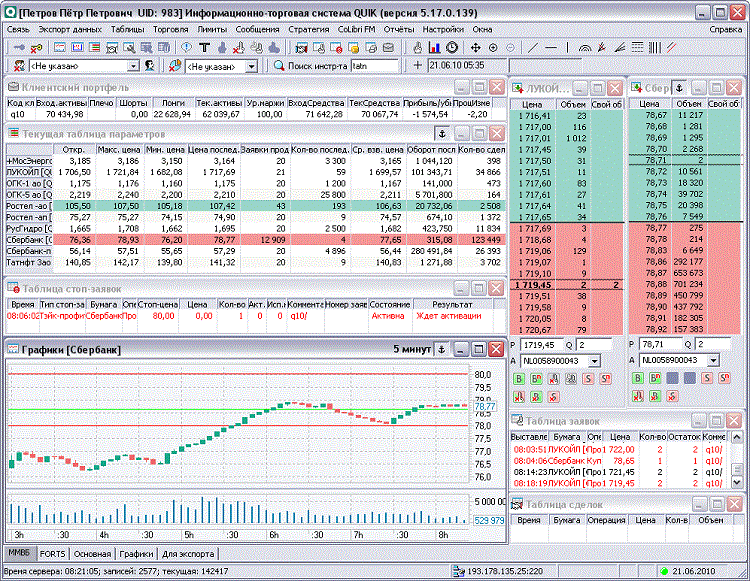
Task: Select the horizontal line drawing tool
Action: click(551, 47)
